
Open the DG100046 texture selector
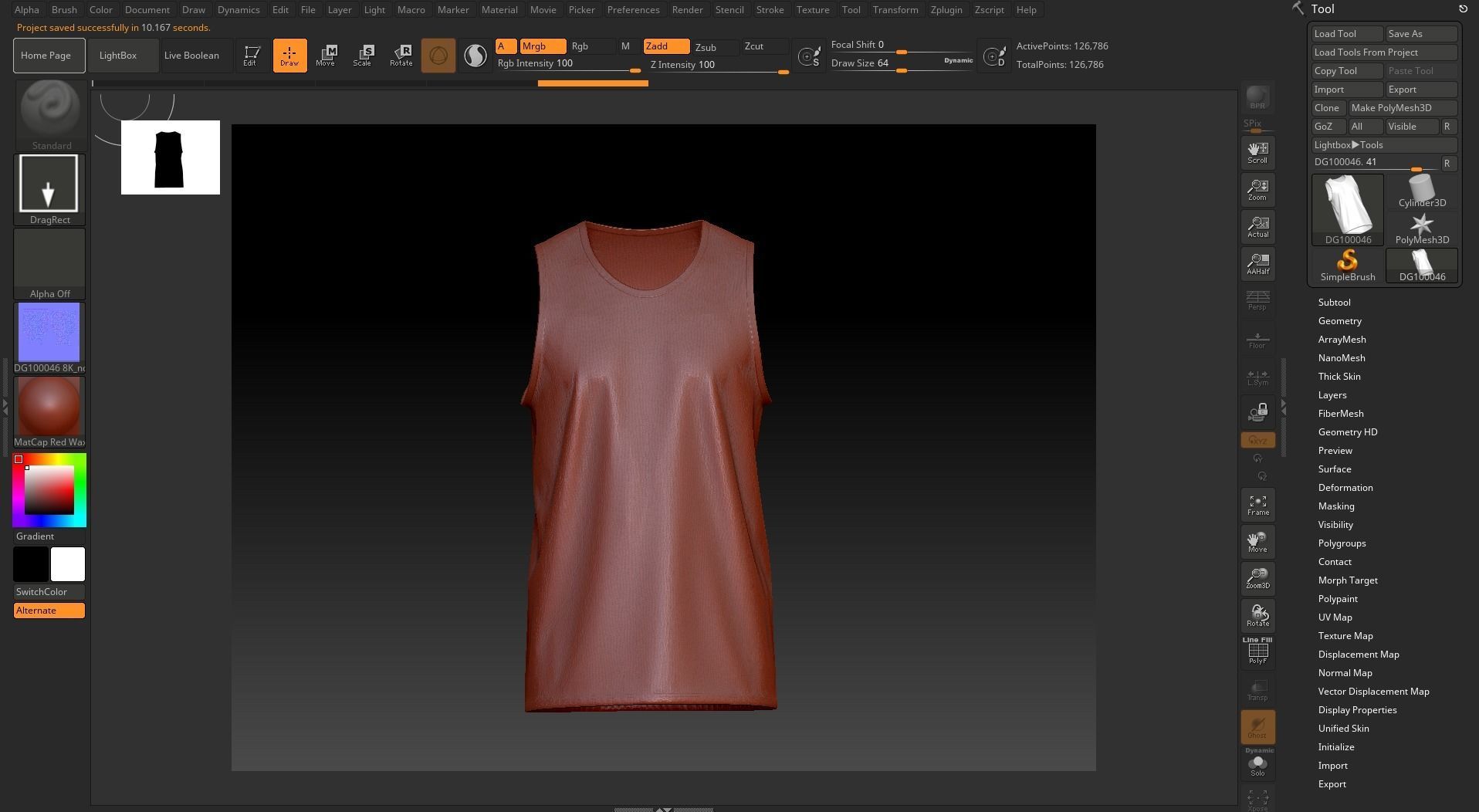[x=49, y=338]
